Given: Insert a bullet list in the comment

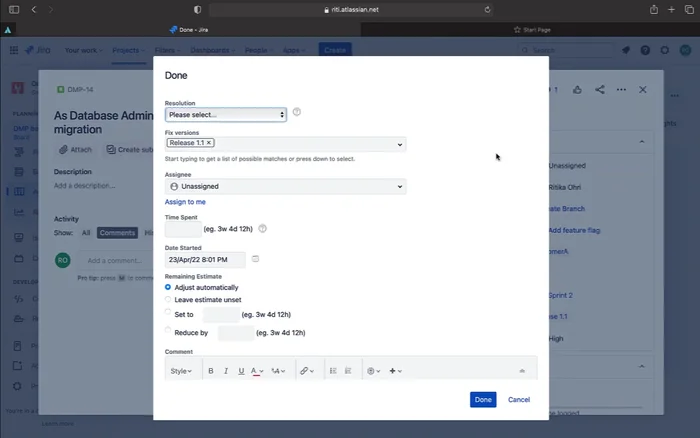Looking at the screenshot, I should click(x=333, y=371).
